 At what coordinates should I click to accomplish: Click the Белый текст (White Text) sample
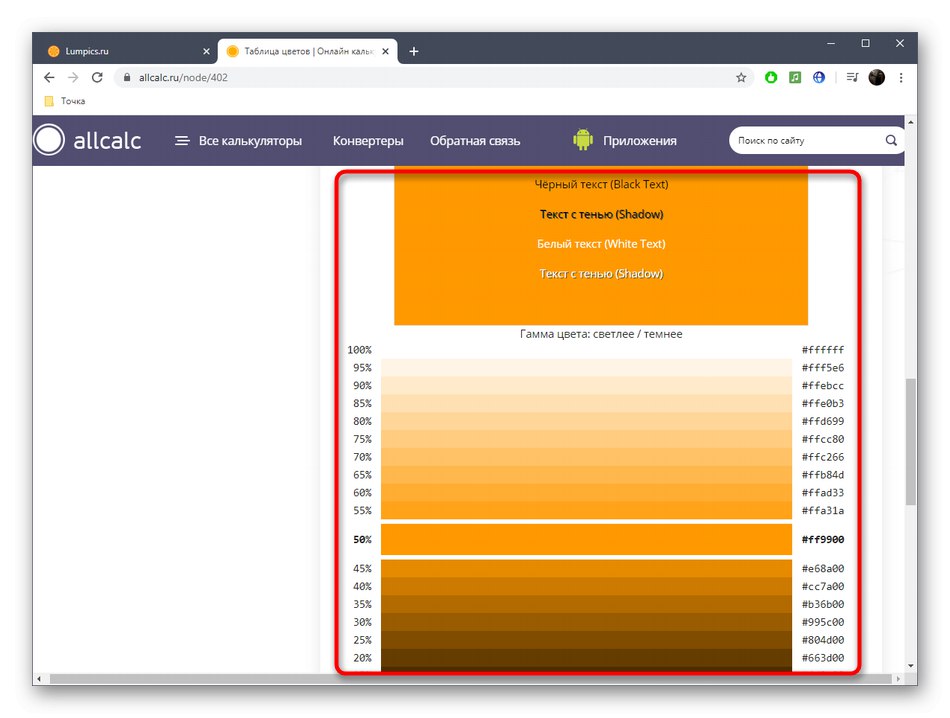click(x=601, y=244)
